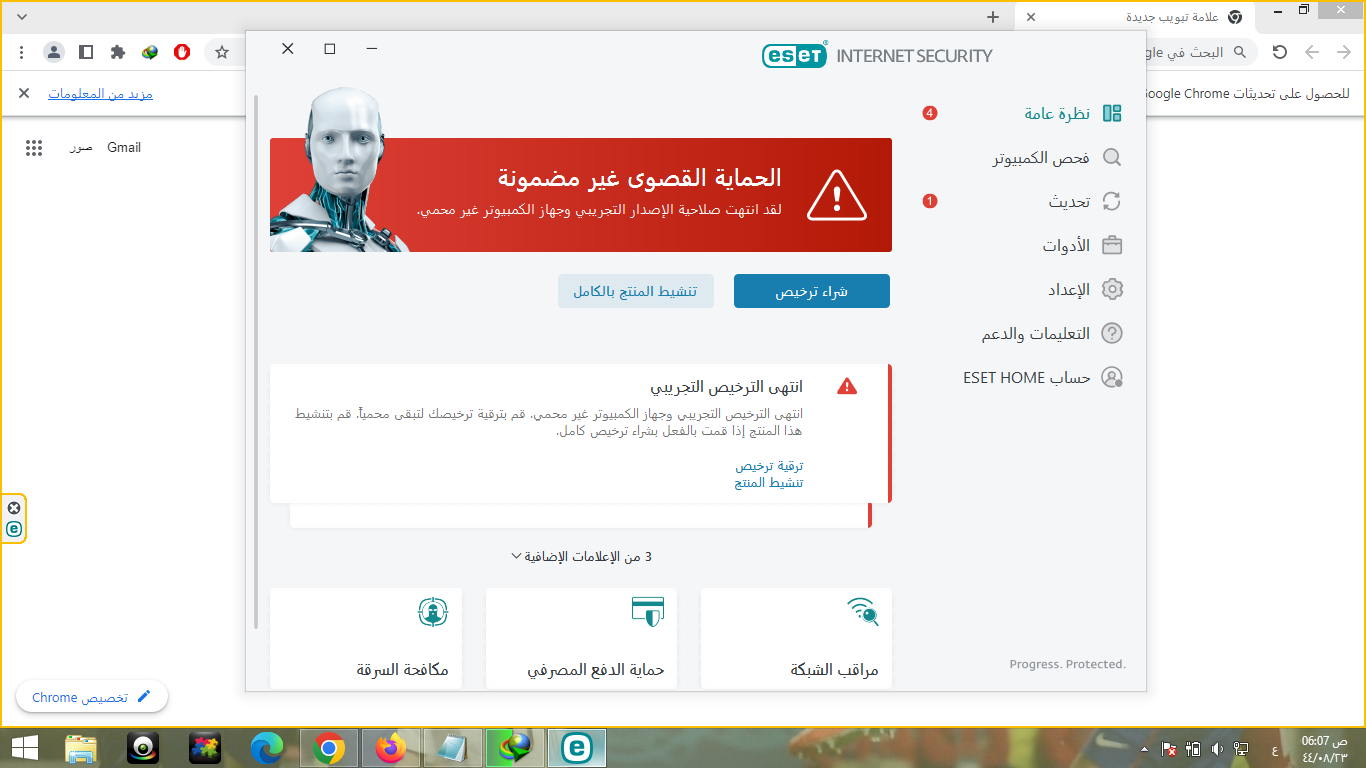Click Images (صور) link on Chrome page

click(81, 147)
